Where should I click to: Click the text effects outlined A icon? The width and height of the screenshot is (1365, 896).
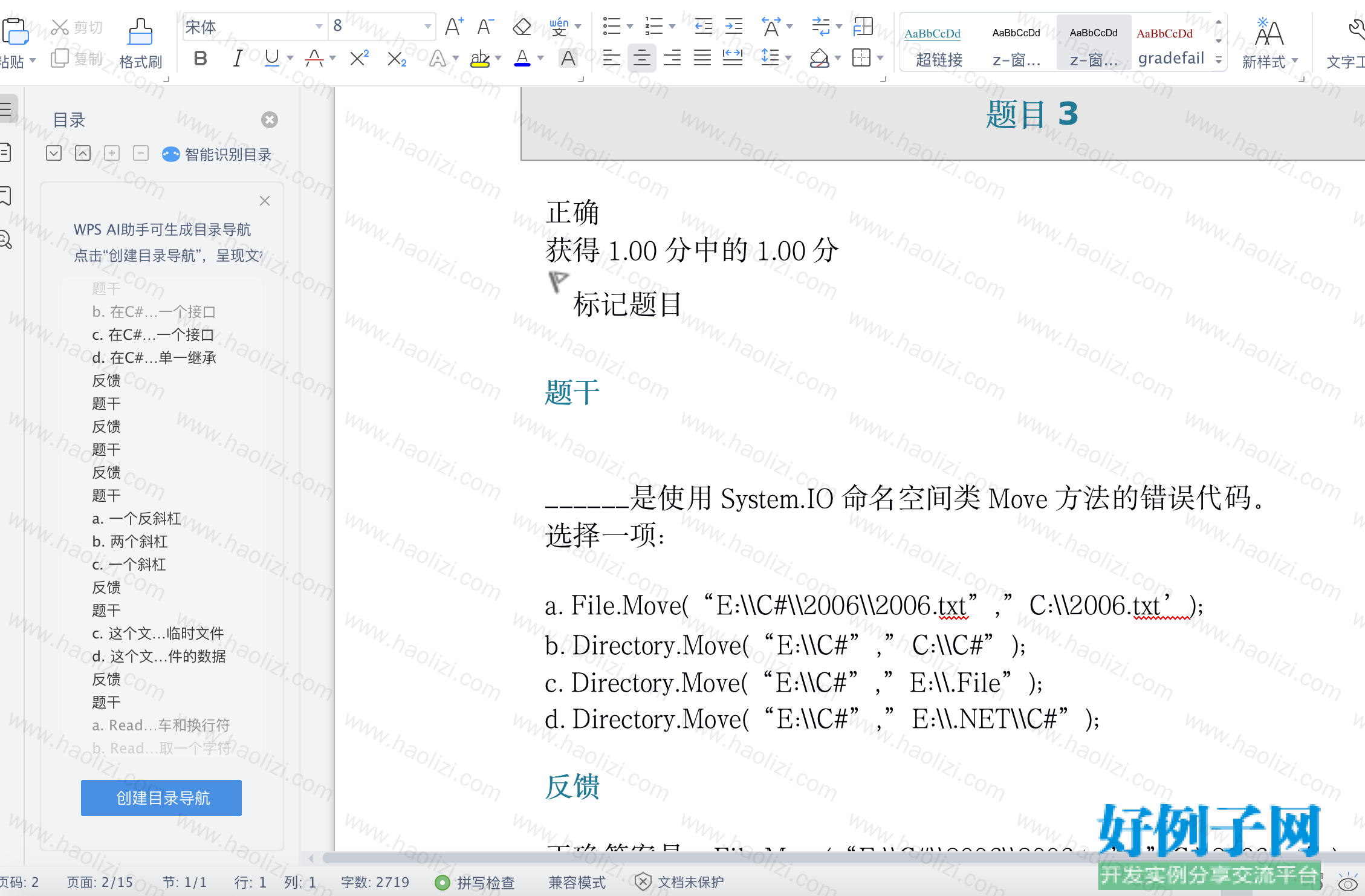[x=438, y=59]
